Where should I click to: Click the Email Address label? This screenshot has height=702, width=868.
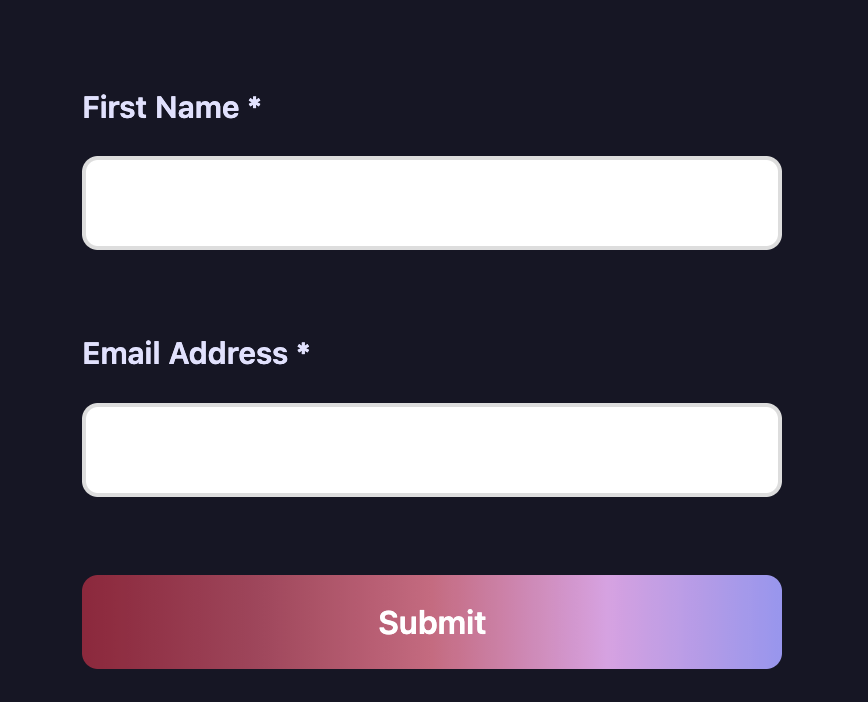tap(185, 353)
